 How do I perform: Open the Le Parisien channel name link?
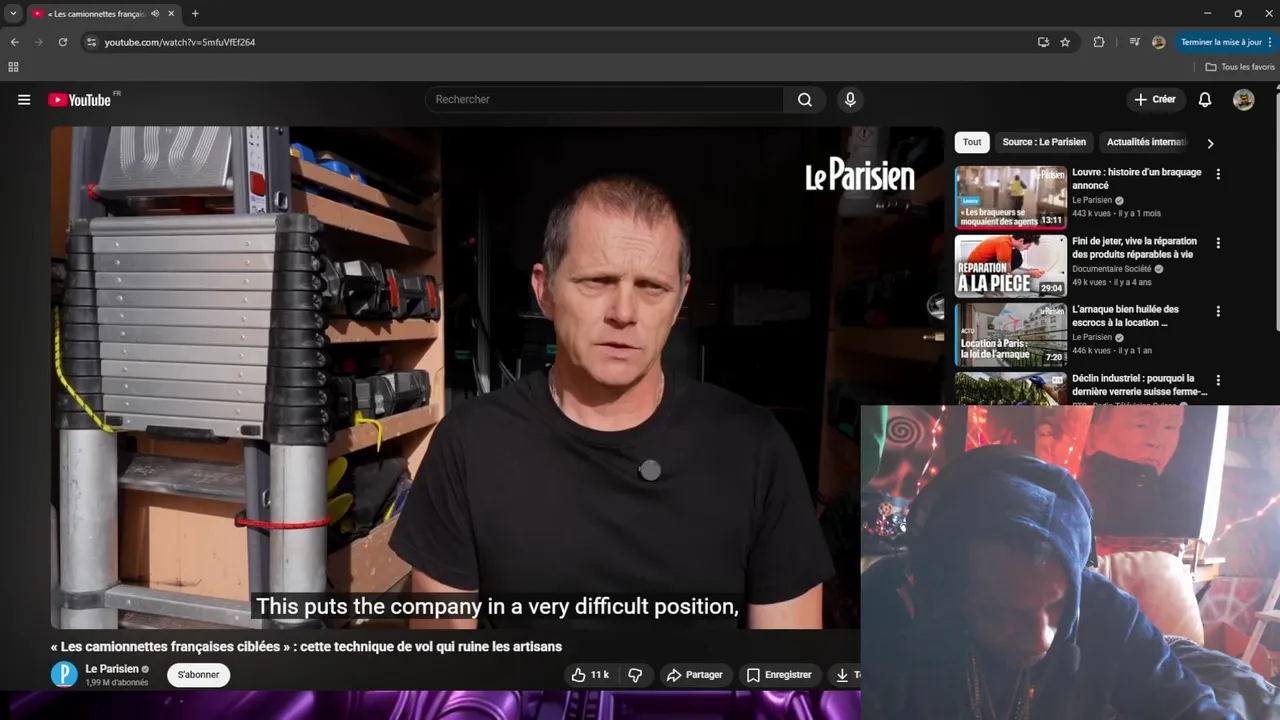pos(112,669)
